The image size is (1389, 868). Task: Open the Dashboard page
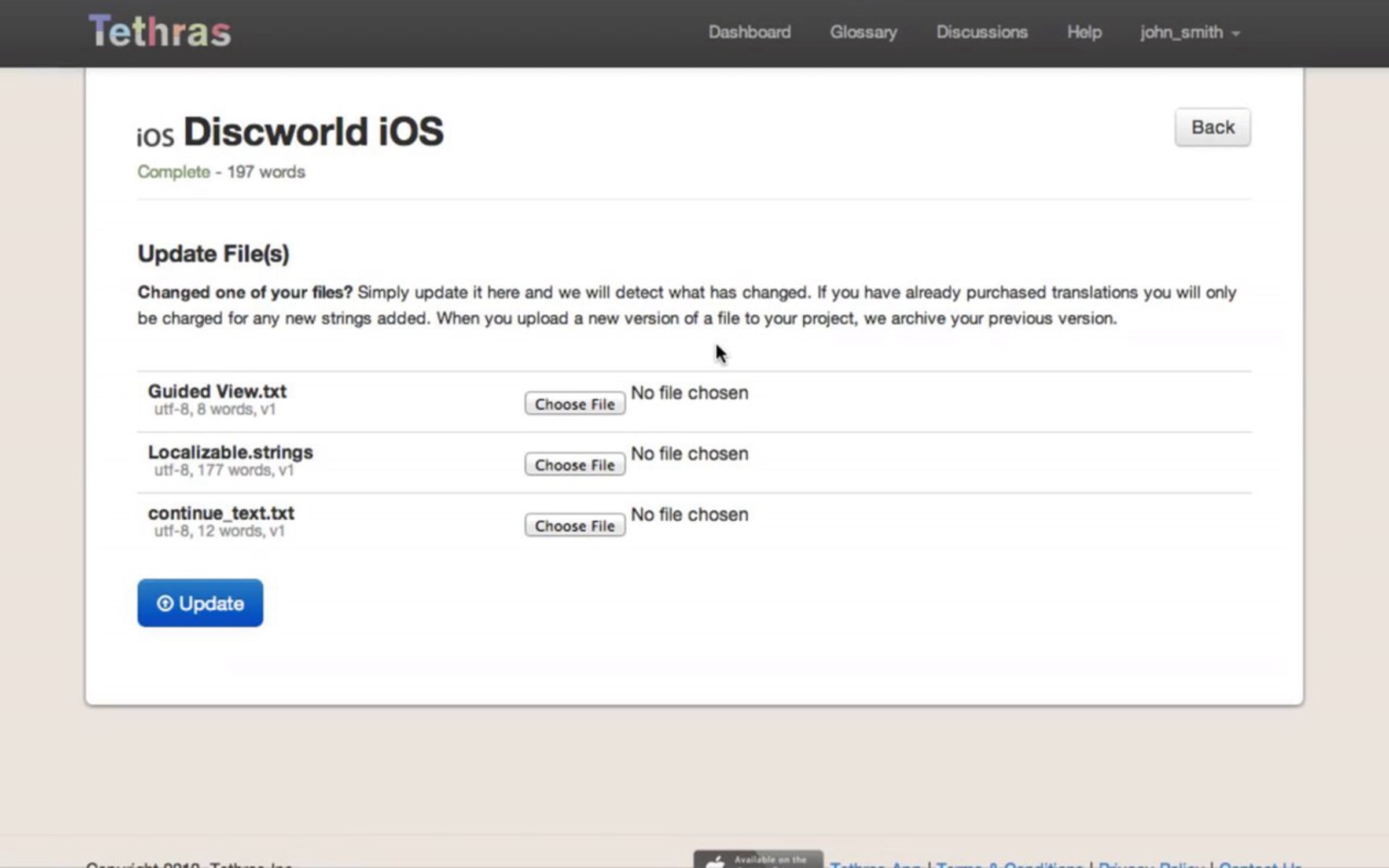(749, 32)
